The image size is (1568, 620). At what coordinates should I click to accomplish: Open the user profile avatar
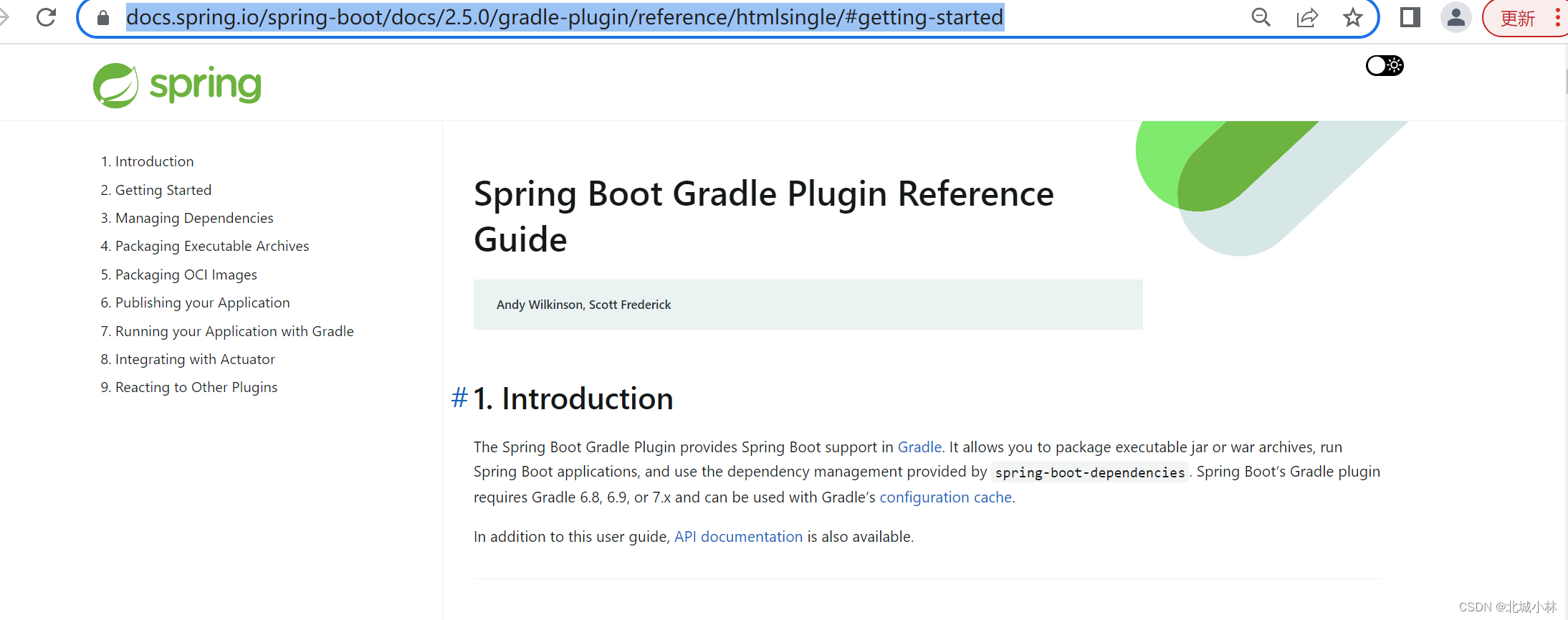pos(1456,17)
